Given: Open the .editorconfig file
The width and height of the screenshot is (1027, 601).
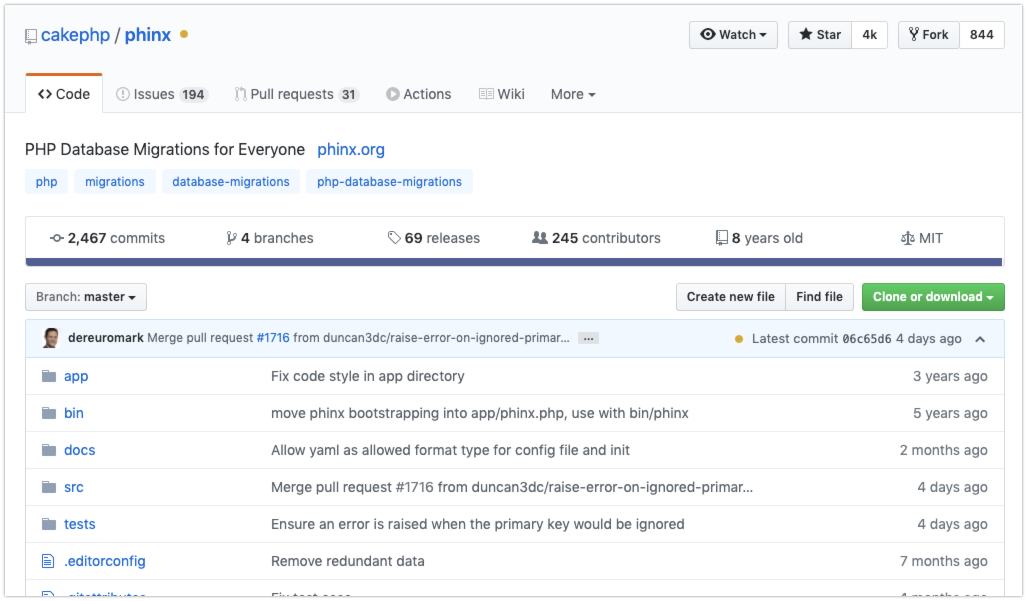Looking at the screenshot, I should pyautogui.click(x=105, y=561).
